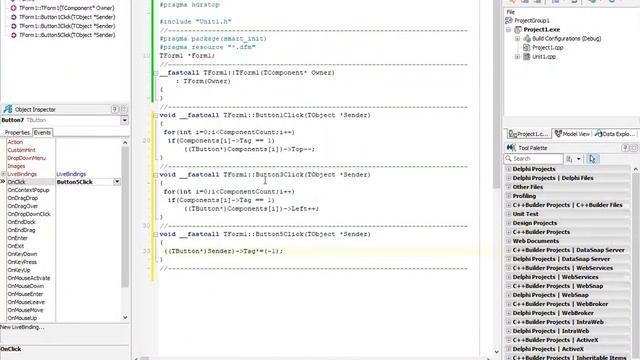The image size is (640, 360).
Task: Select TForm1::Button1Click in structure tree
Action: pyautogui.click(x=67, y=17)
